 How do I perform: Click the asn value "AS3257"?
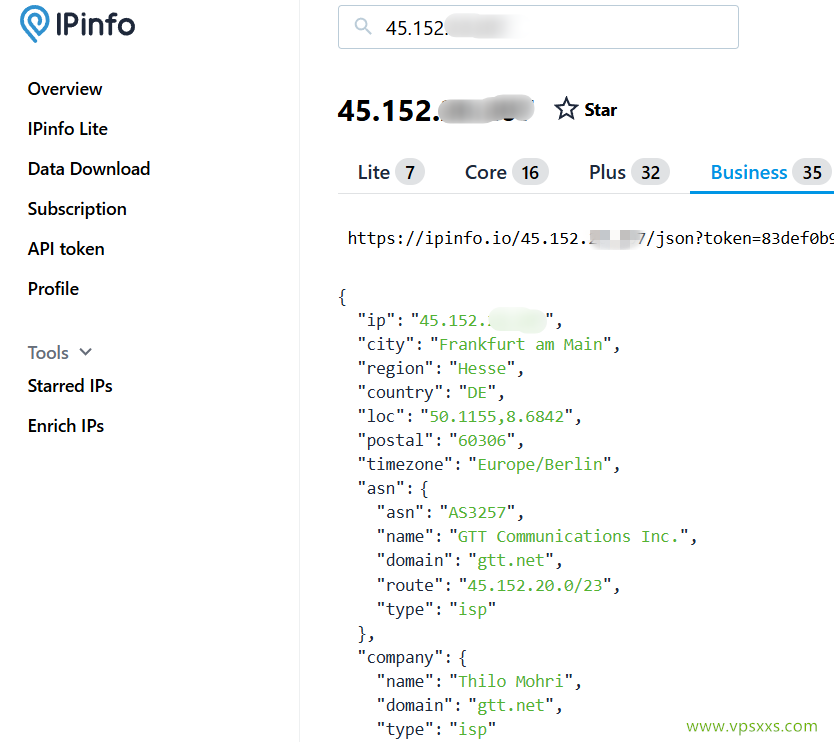tap(477, 512)
